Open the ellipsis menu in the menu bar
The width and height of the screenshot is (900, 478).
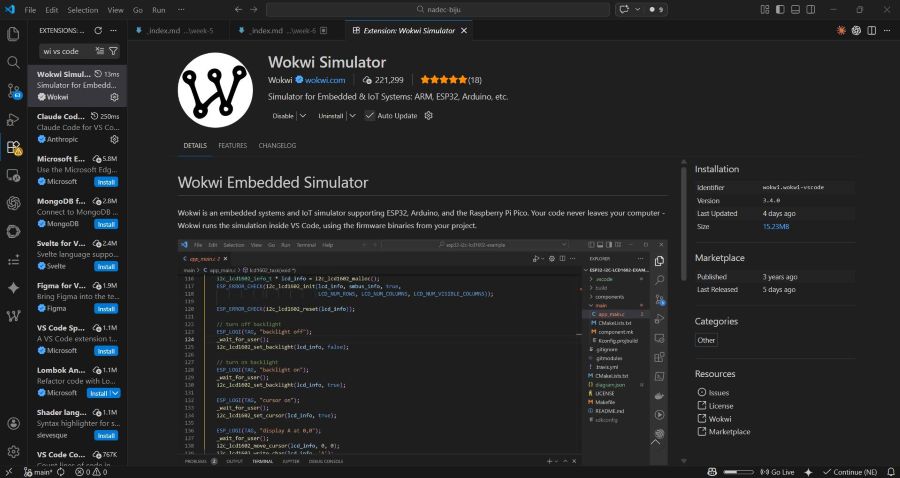181,10
